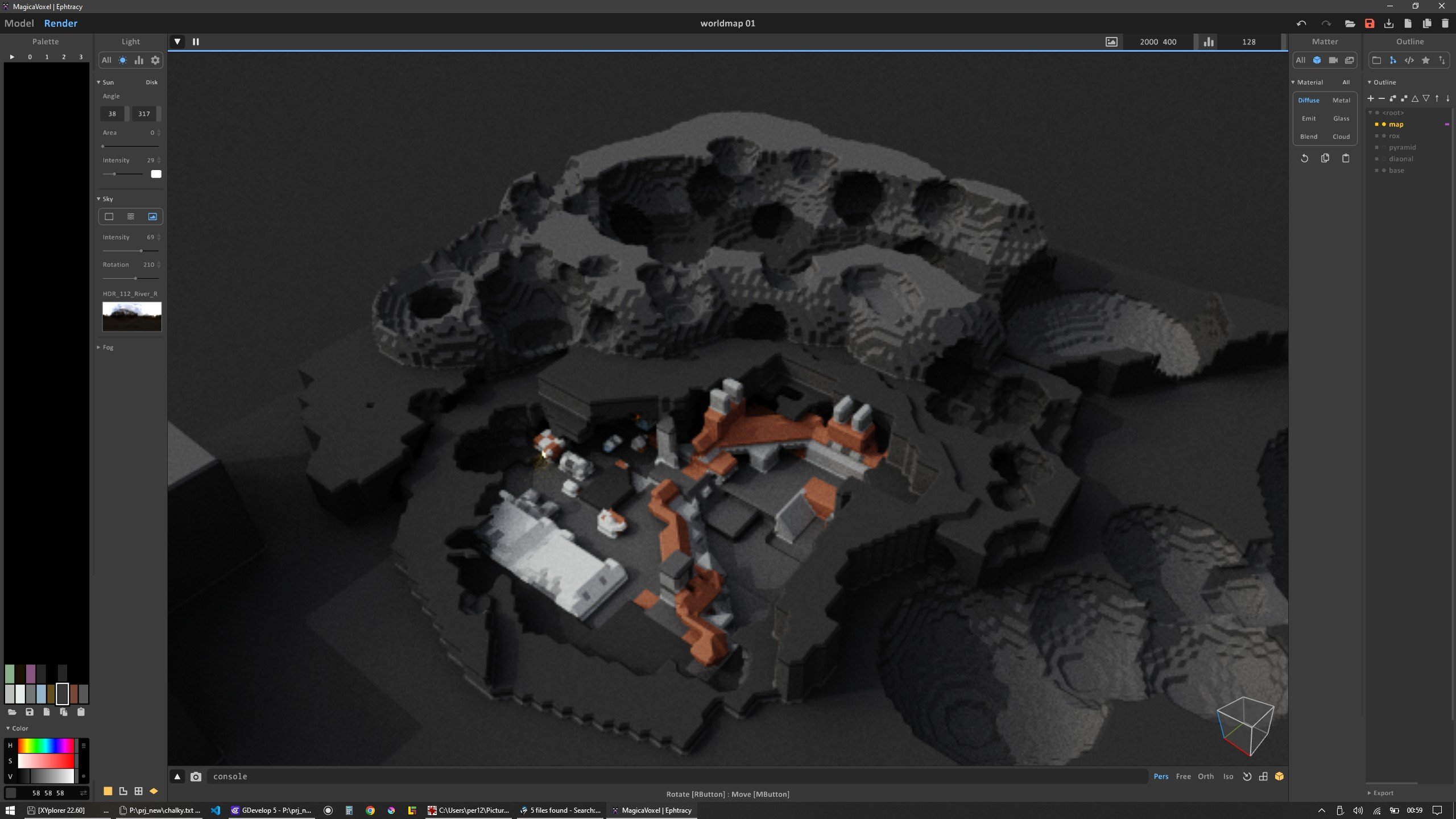The image size is (1456, 819).
Task: Click the trash delete icon at top right
Action: coord(1445,23)
